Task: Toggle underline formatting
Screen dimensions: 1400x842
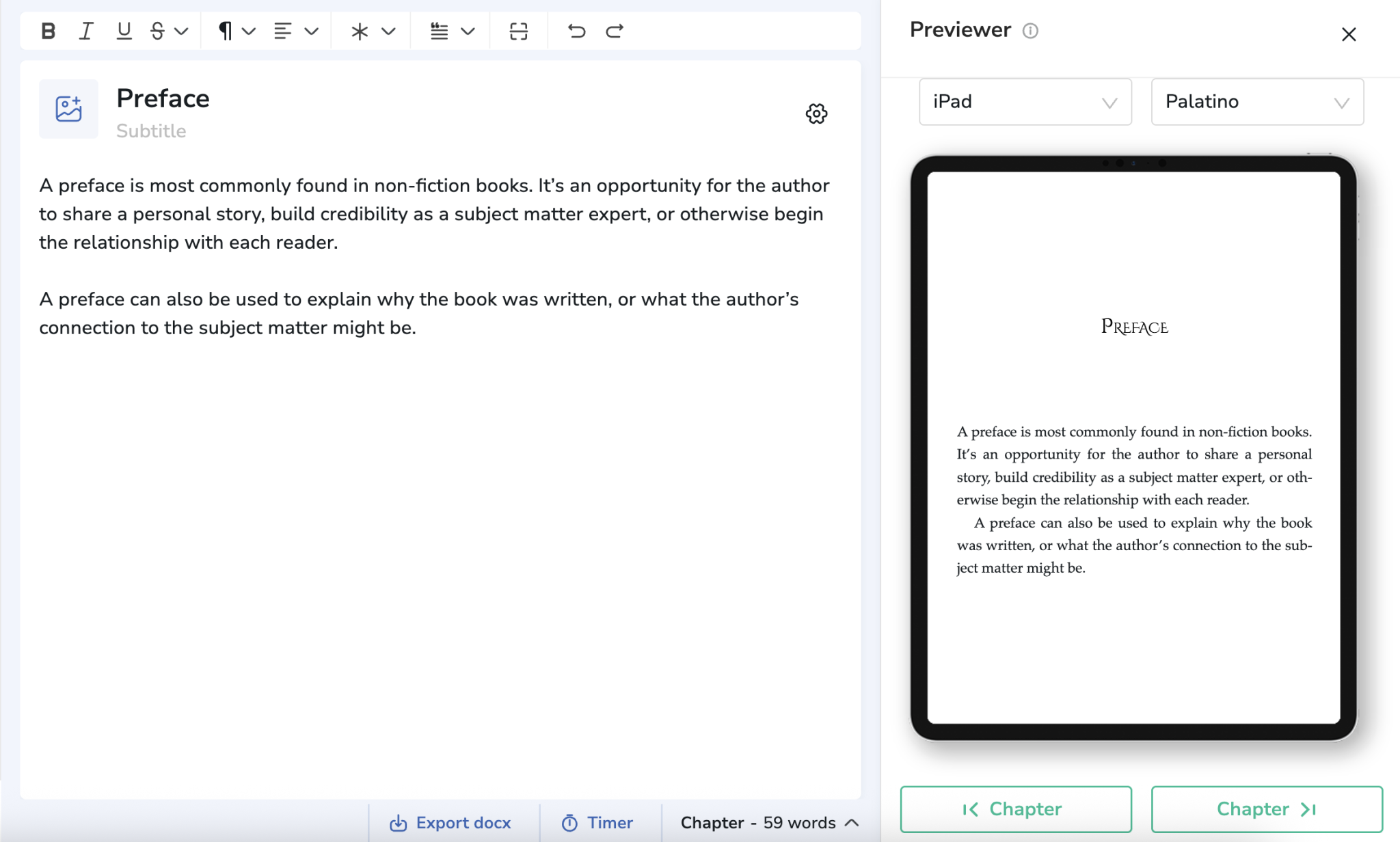Action: pos(124,31)
